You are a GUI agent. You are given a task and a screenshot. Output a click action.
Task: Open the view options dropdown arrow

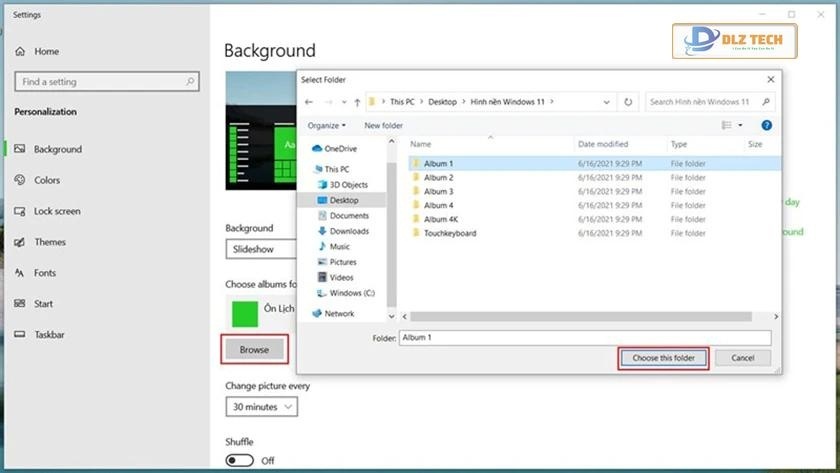click(740, 125)
